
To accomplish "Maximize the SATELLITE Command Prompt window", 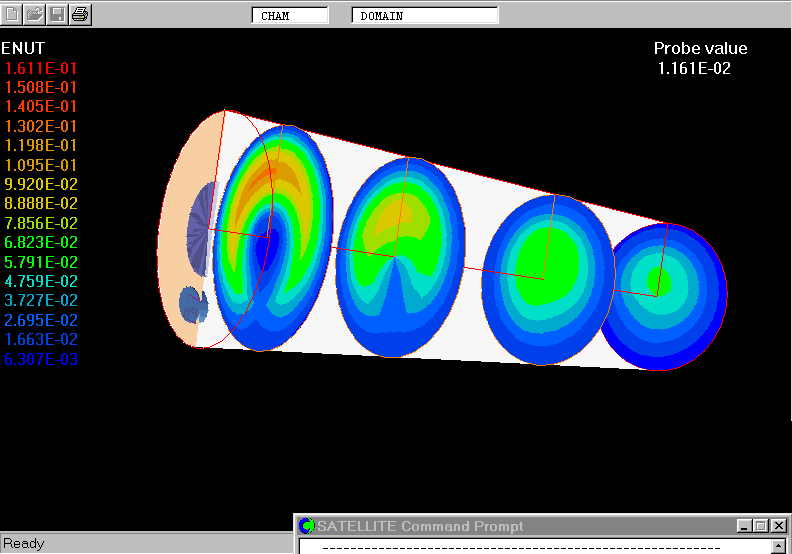I will click(x=760, y=526).
